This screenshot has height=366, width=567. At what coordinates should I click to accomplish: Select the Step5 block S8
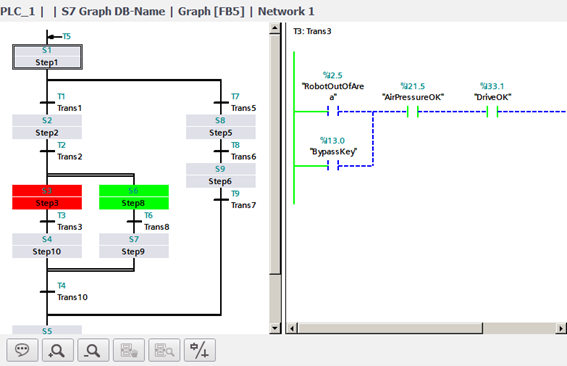221,127
